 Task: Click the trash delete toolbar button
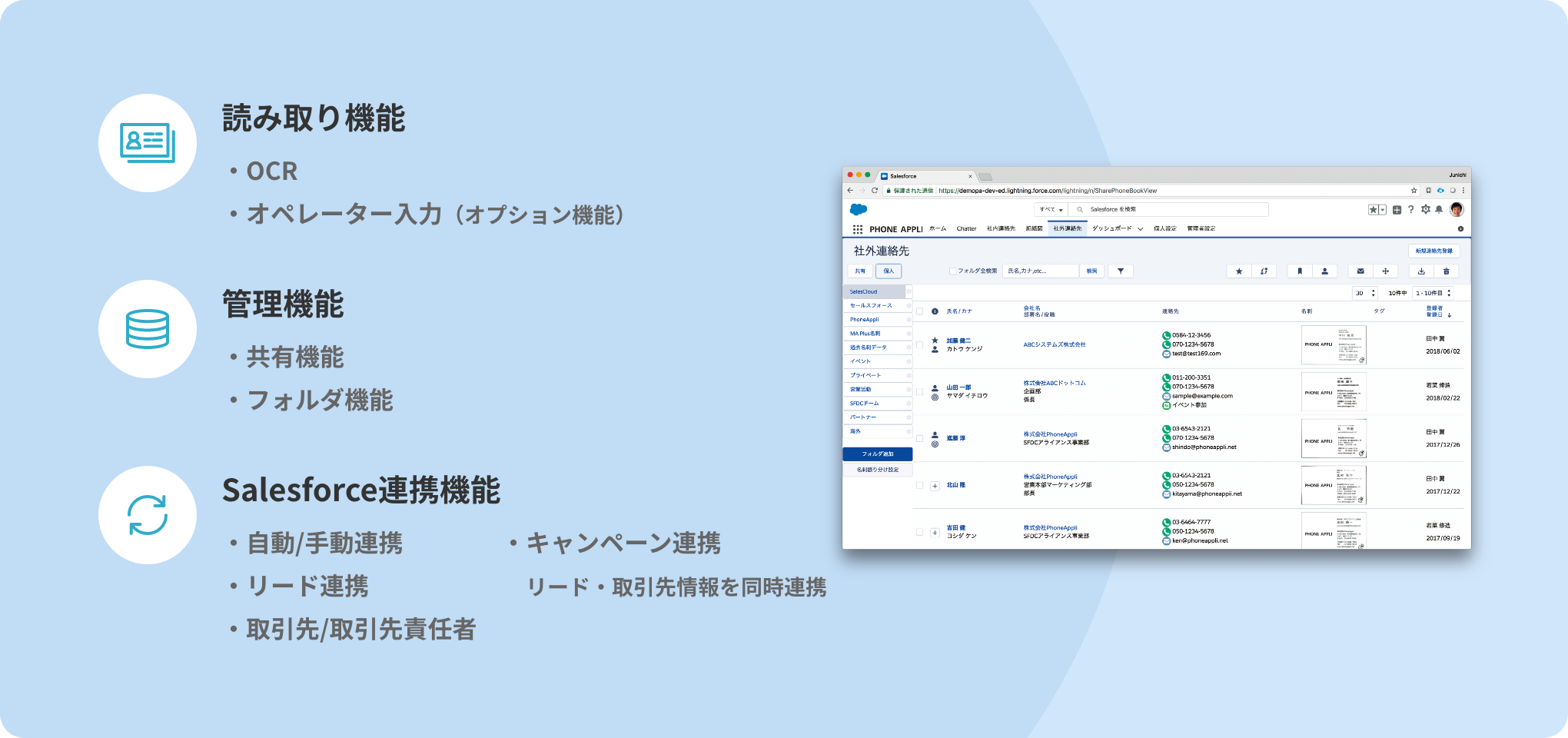pyautogui.click(x=1446, y=271)
